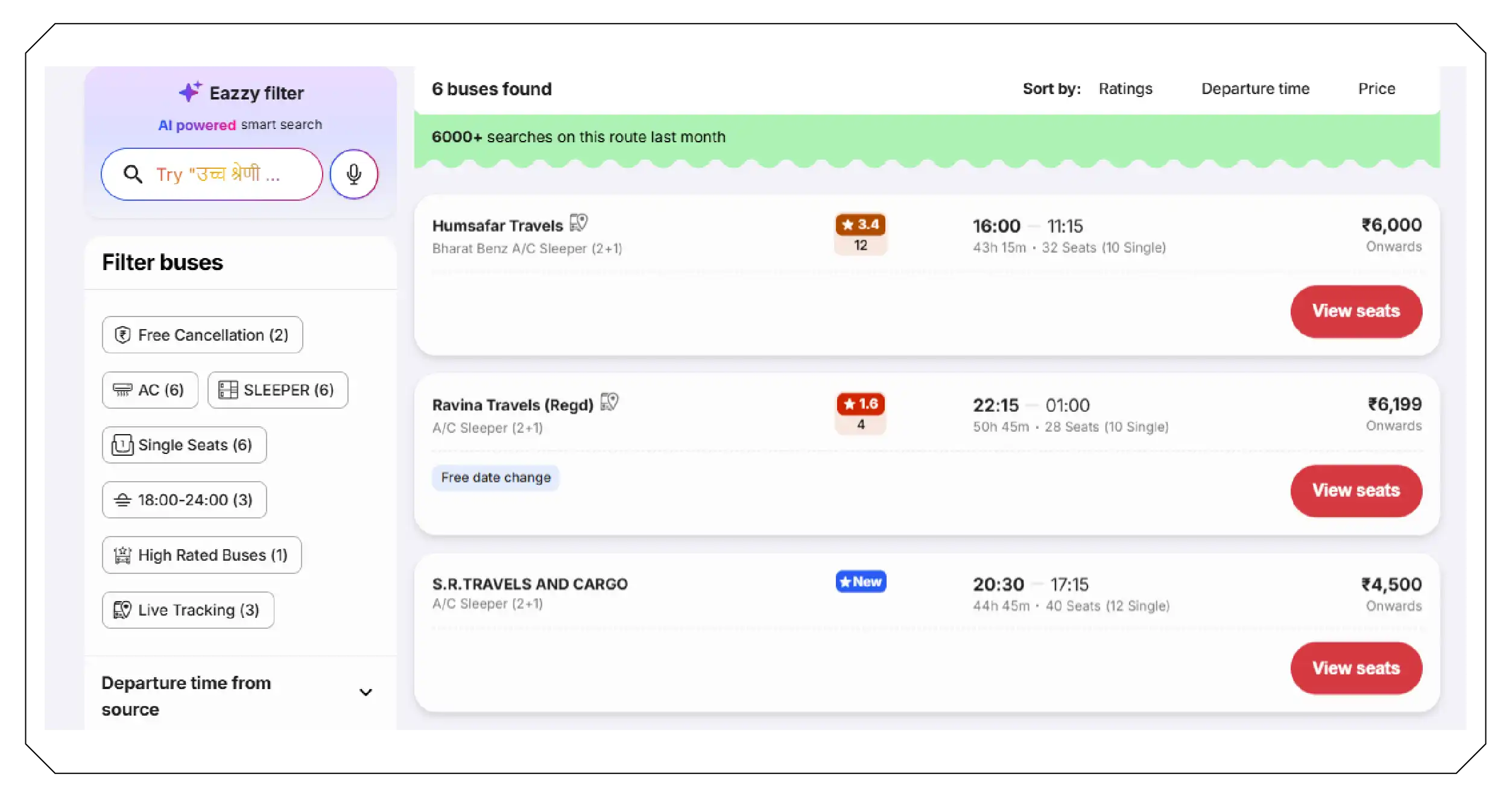View seats for Humsafar Travels
This screenshot has width=1512, height=797.
coord(1356,311)
